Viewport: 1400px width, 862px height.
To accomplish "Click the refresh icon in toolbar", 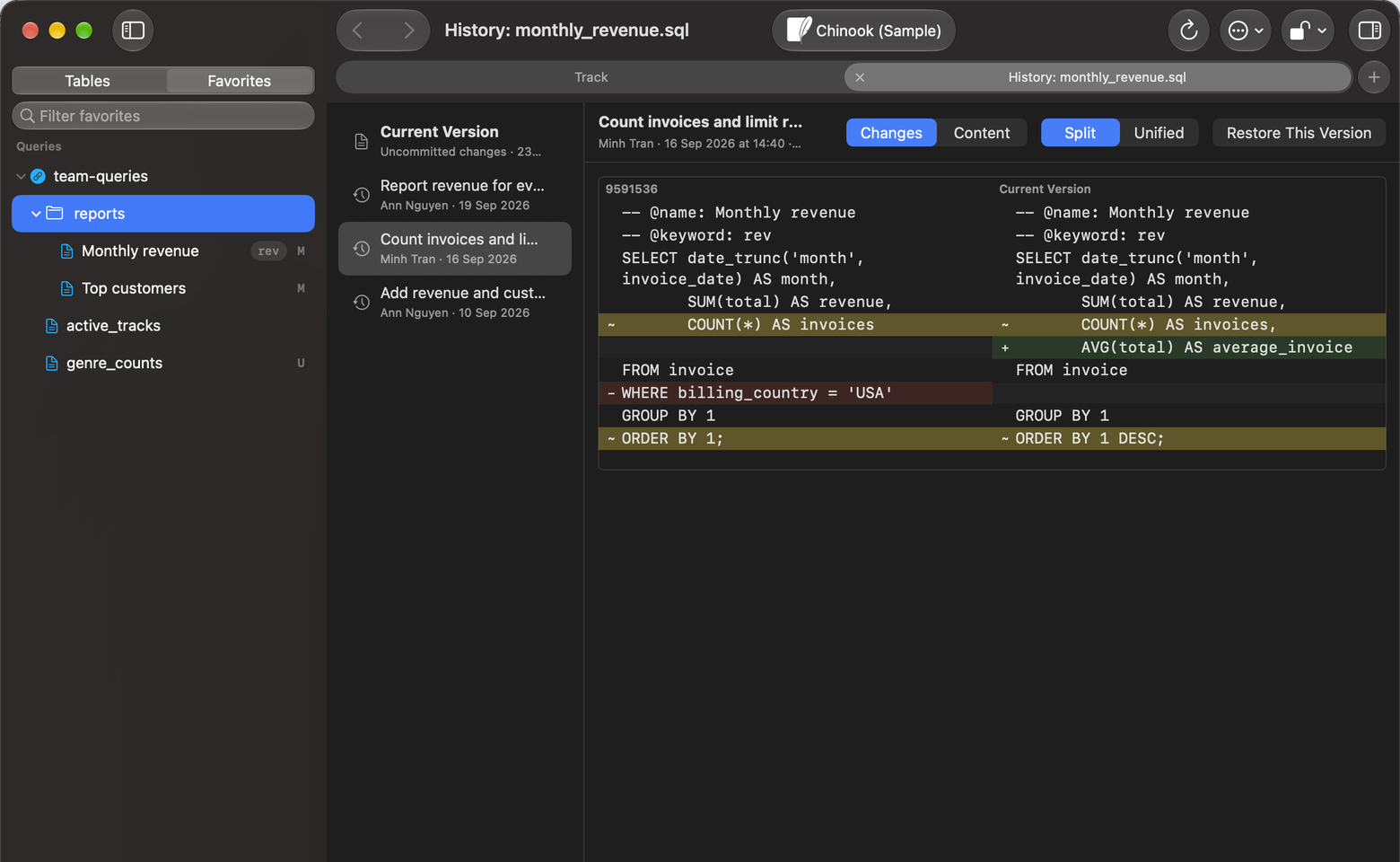I will pyautogui.click(x=1188, y=31).
